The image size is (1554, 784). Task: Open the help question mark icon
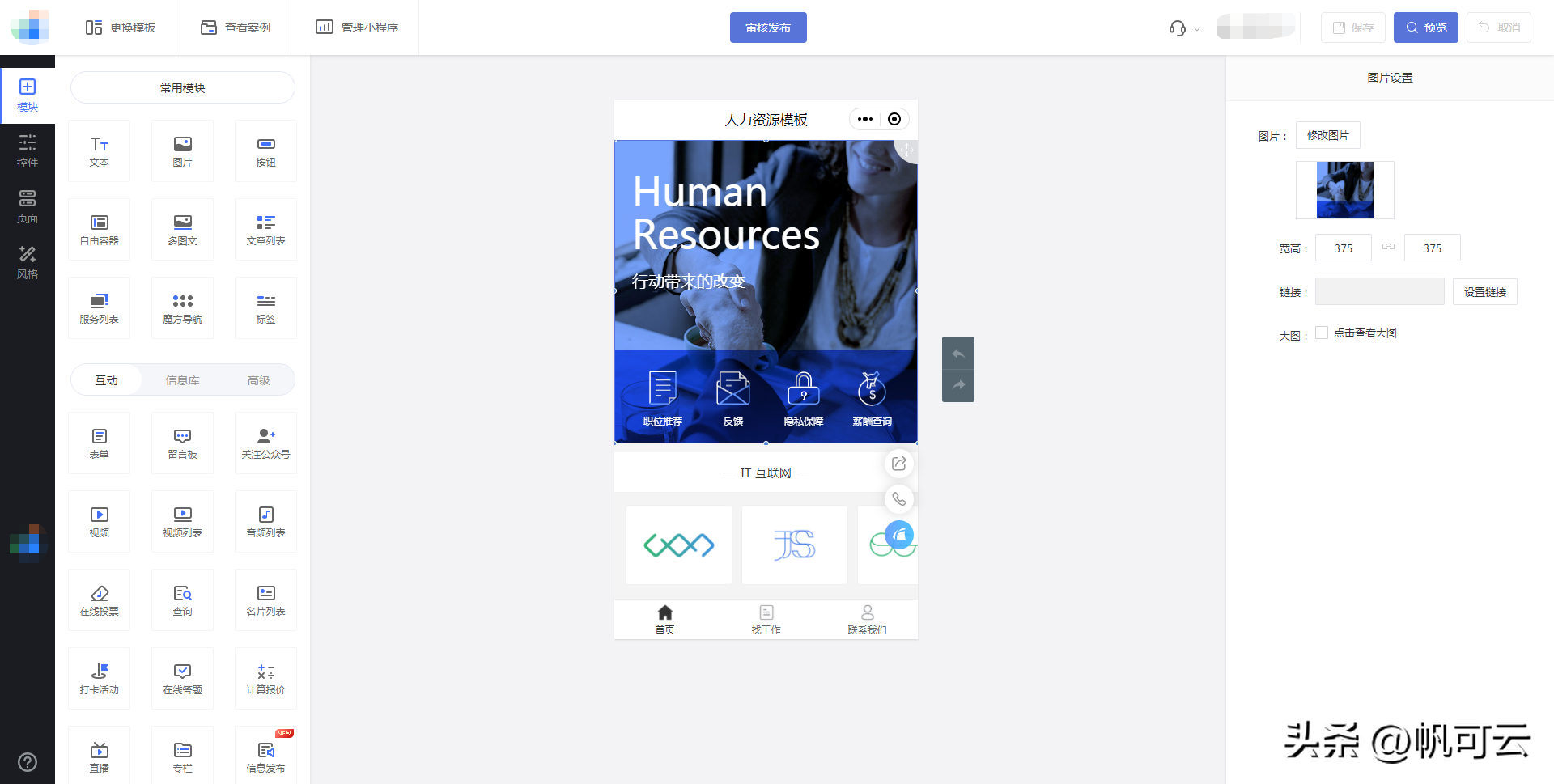click(x=28, y=762)
